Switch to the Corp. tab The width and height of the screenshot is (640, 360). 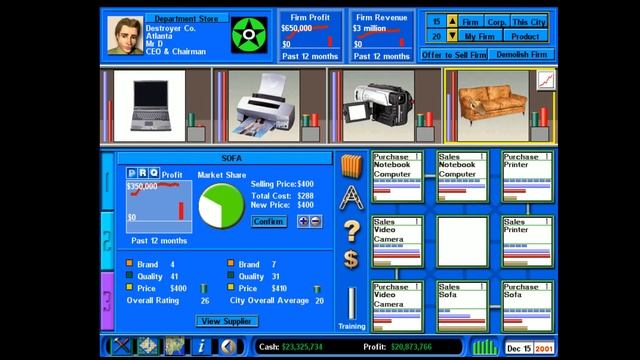497,22
